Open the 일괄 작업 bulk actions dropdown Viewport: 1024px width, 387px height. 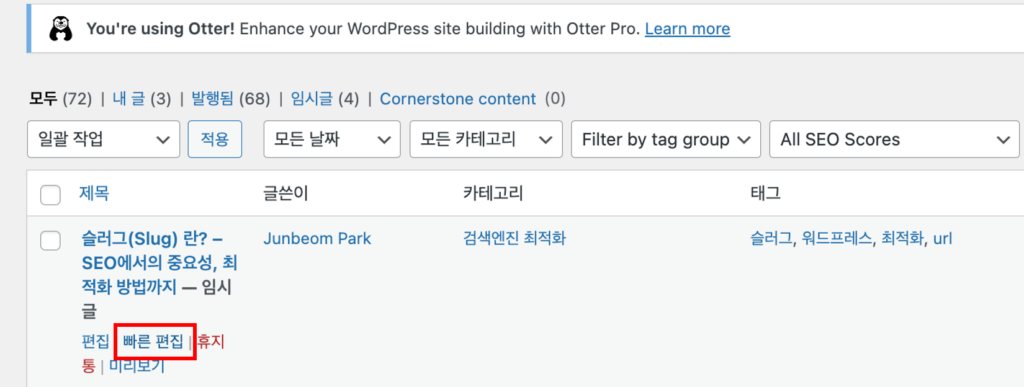[x=103, y=139]
